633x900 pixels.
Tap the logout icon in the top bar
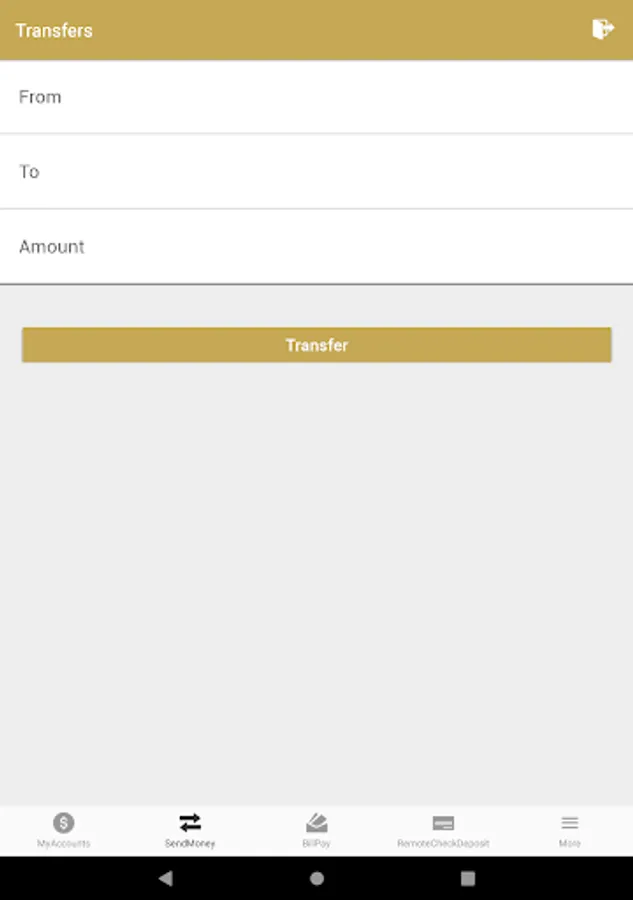point(603,30)
